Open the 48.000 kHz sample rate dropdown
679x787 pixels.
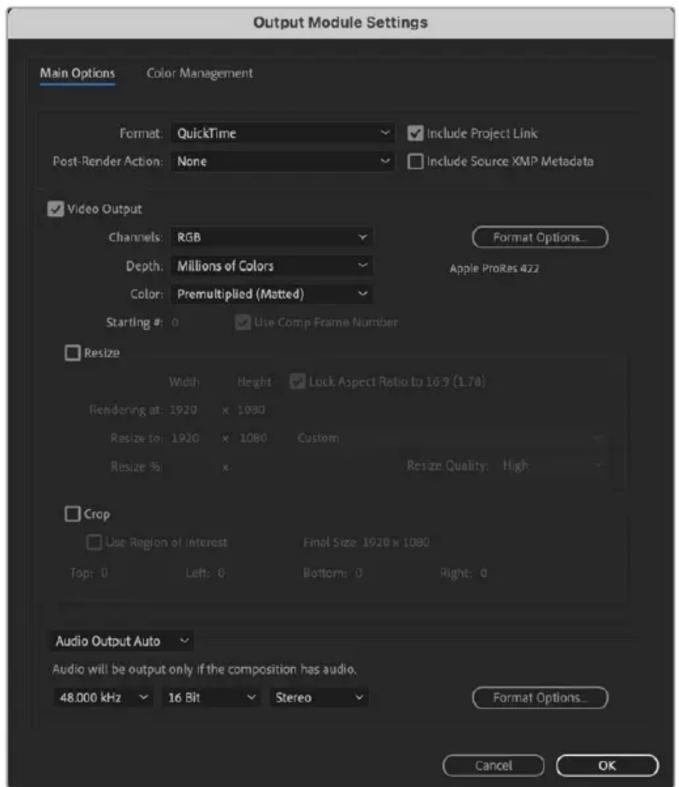coord(103,697)
